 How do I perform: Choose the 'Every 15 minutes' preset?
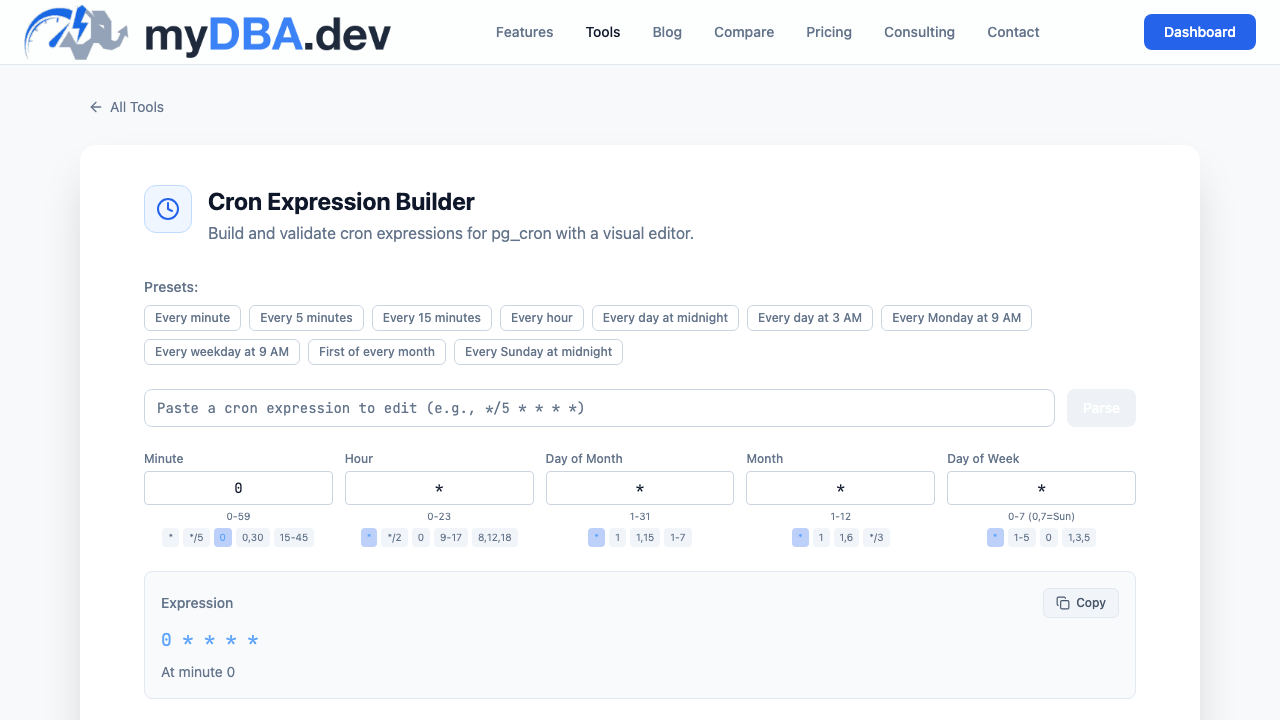pyautogui.click(x=432, y=318)
